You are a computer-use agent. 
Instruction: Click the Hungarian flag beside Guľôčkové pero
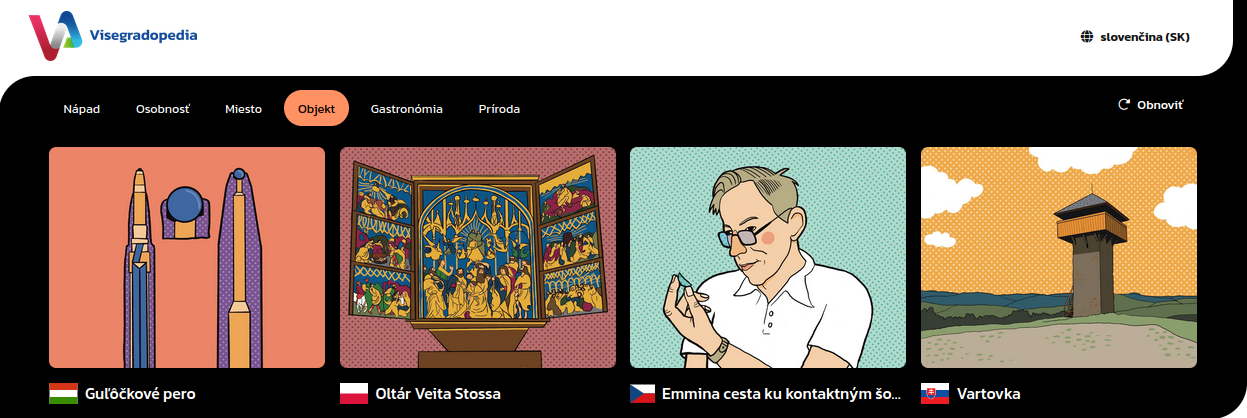63,393
